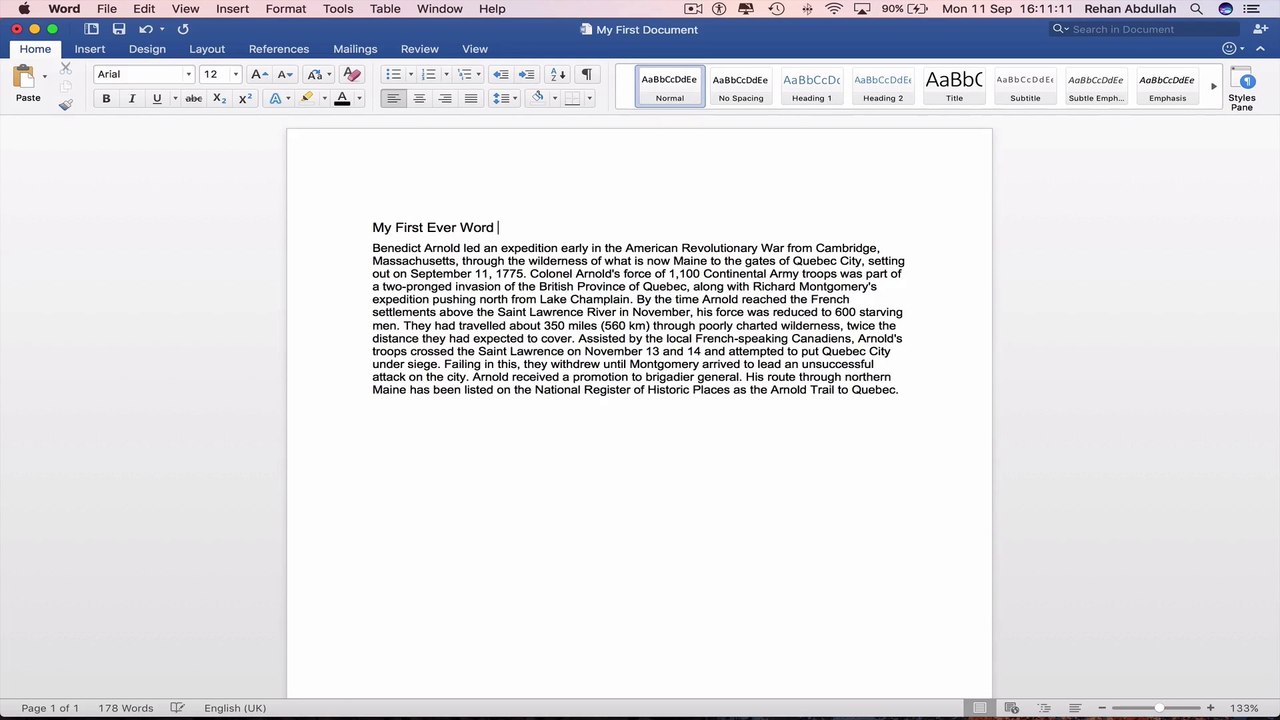Open the Change Case Aa dropdown

pyautogui.click(x=320, y=74)
